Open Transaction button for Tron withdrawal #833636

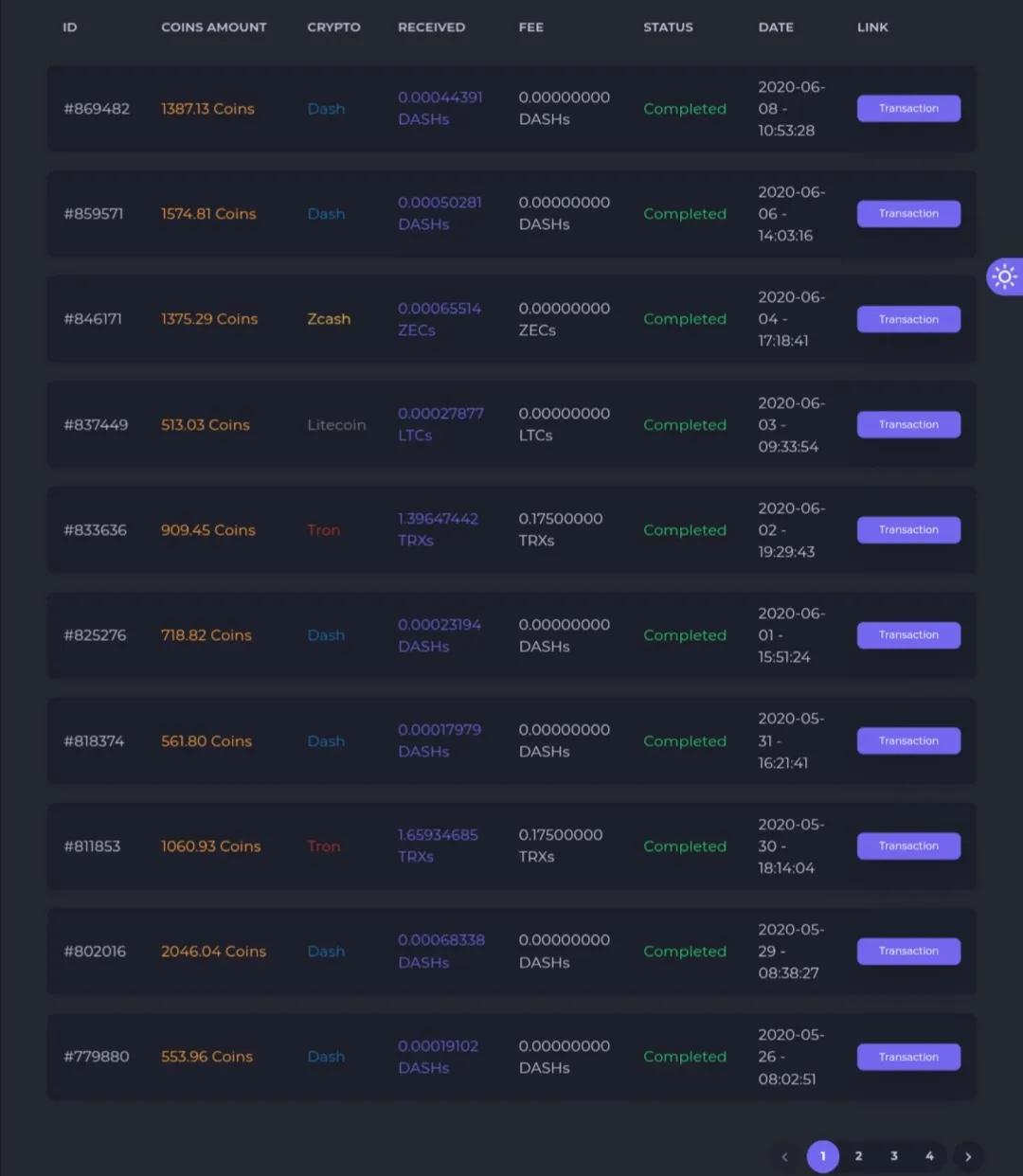click(x=908, y=530)
